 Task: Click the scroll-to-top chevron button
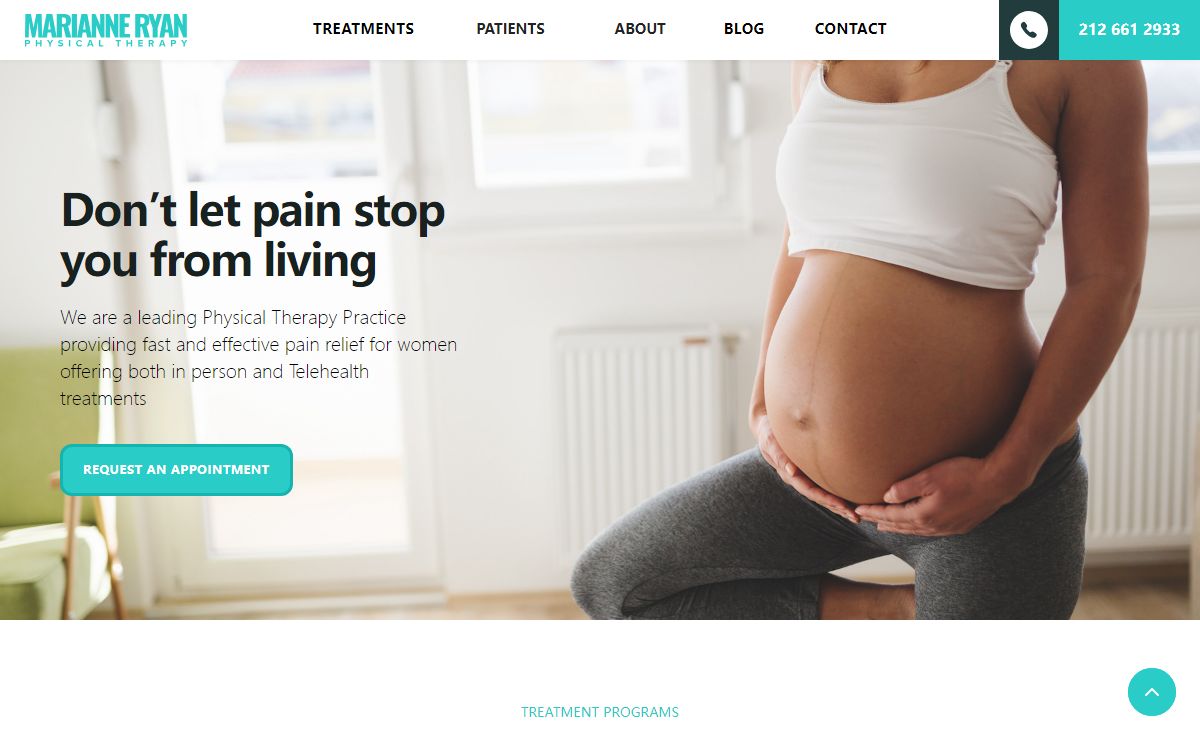click(x=1152, y=692)
